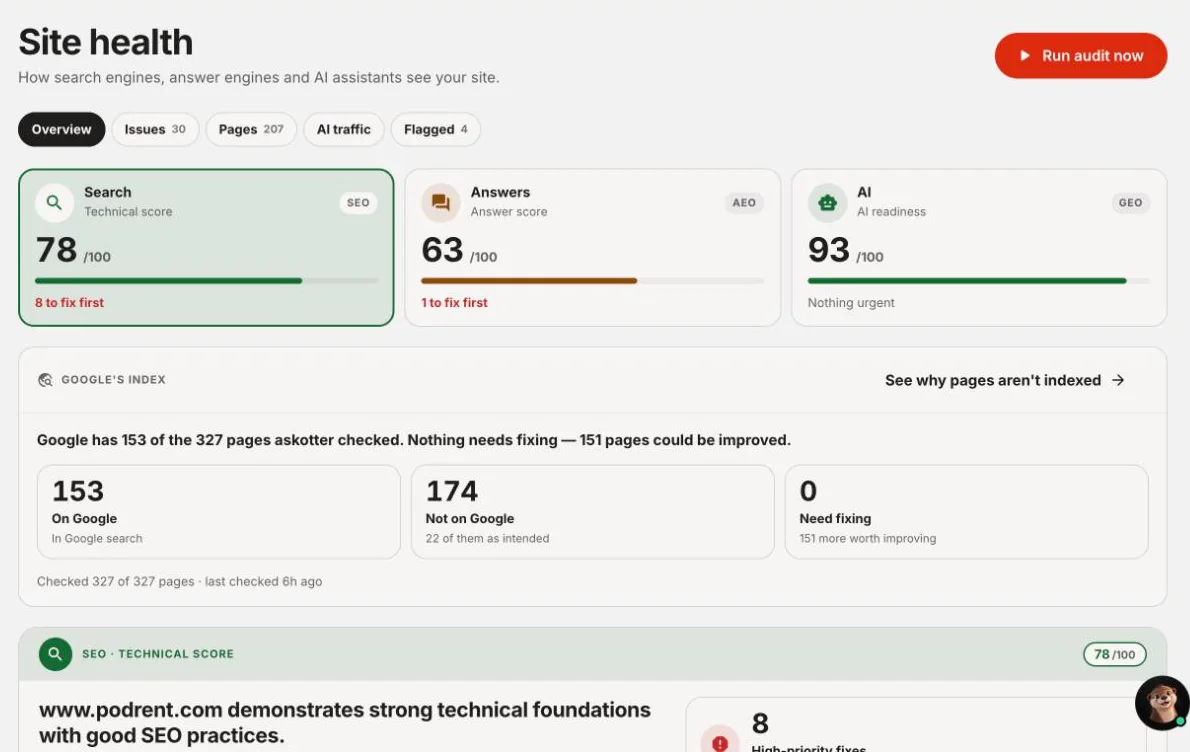The height and width of the screenshot is (752, 1190).
Task: Click the Answers score progress bar
Action: (592, 281)
